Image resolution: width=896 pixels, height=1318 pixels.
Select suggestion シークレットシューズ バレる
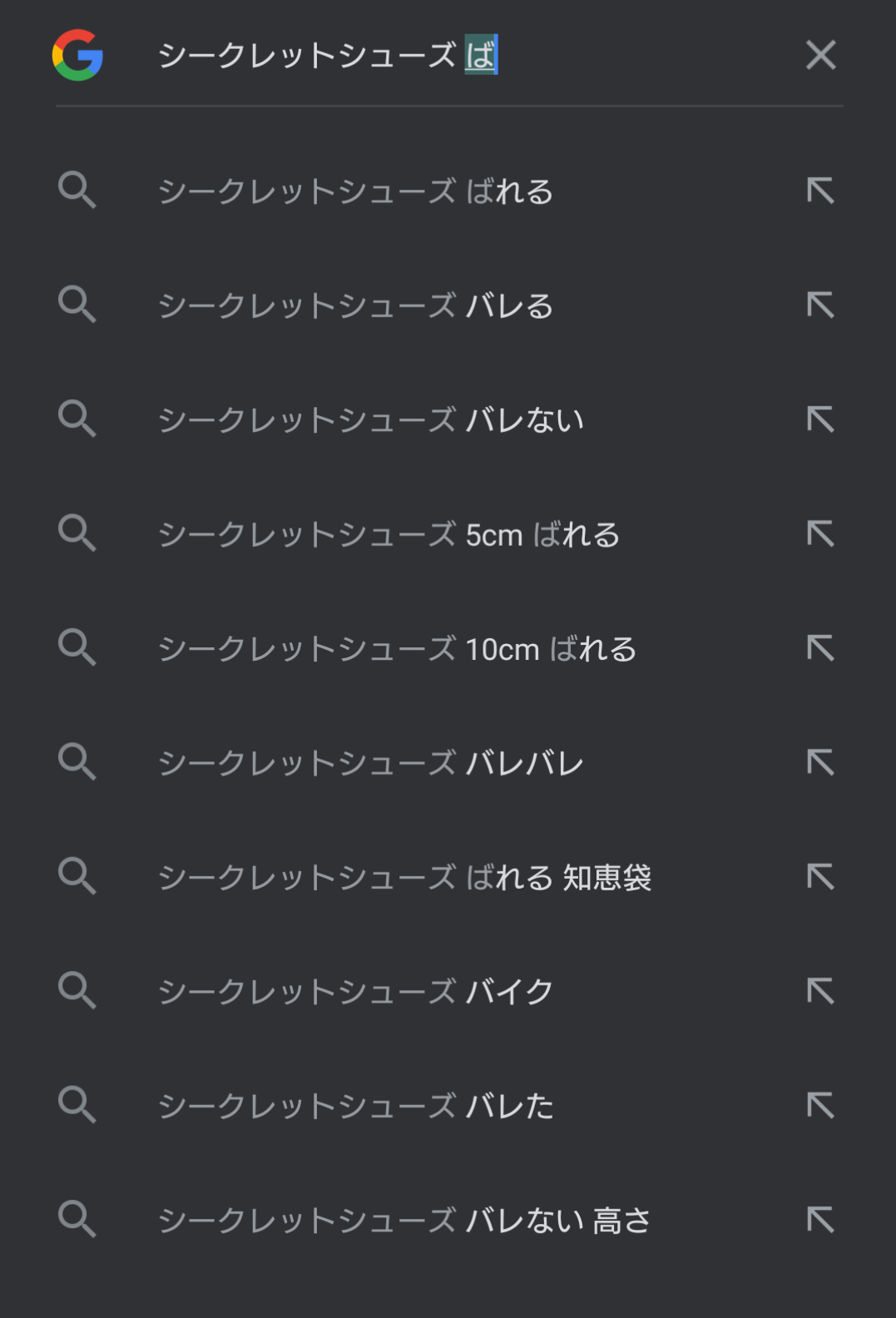point(355,305)
